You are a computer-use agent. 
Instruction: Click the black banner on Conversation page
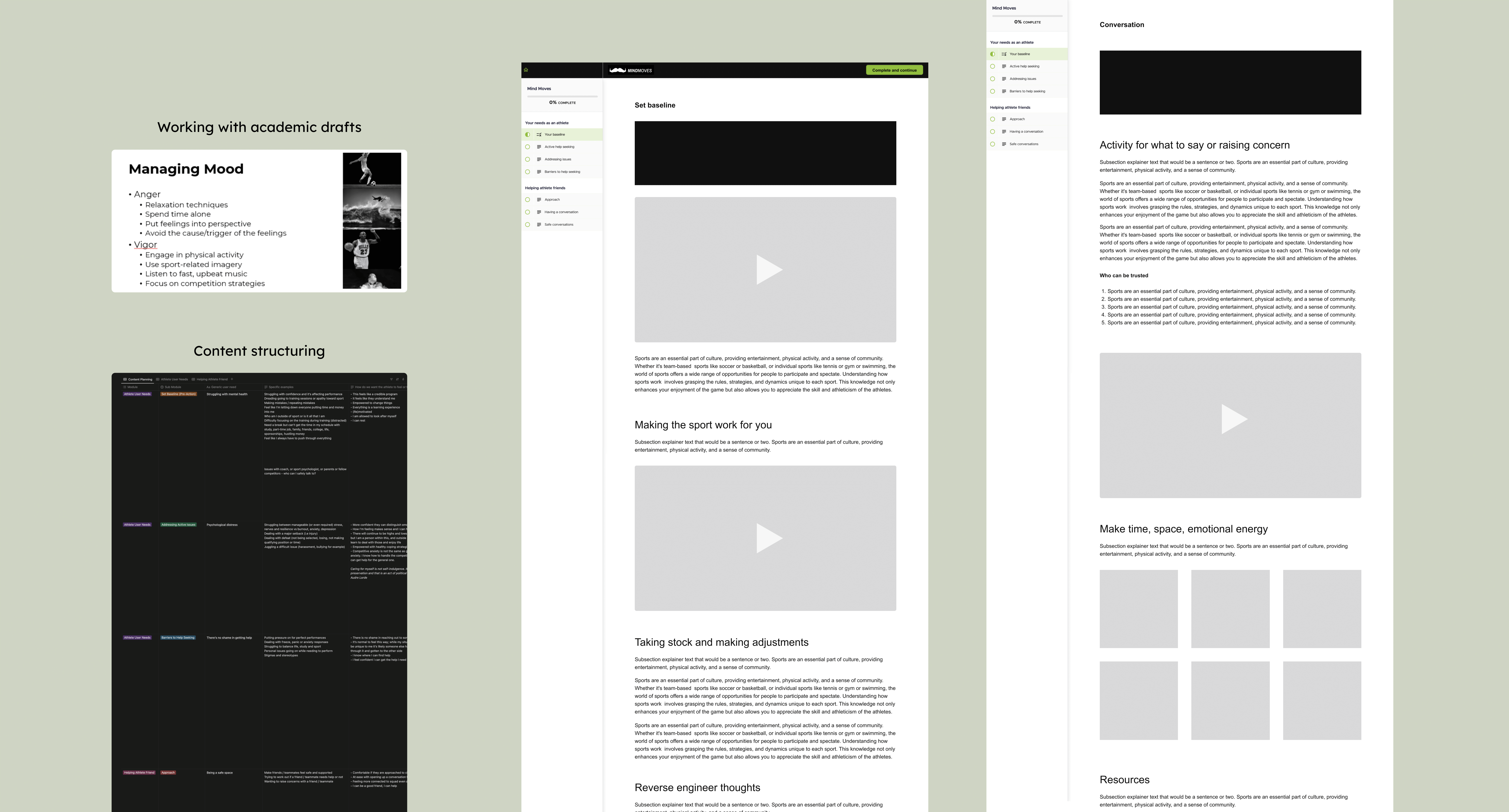click(x=1230, y=83)
